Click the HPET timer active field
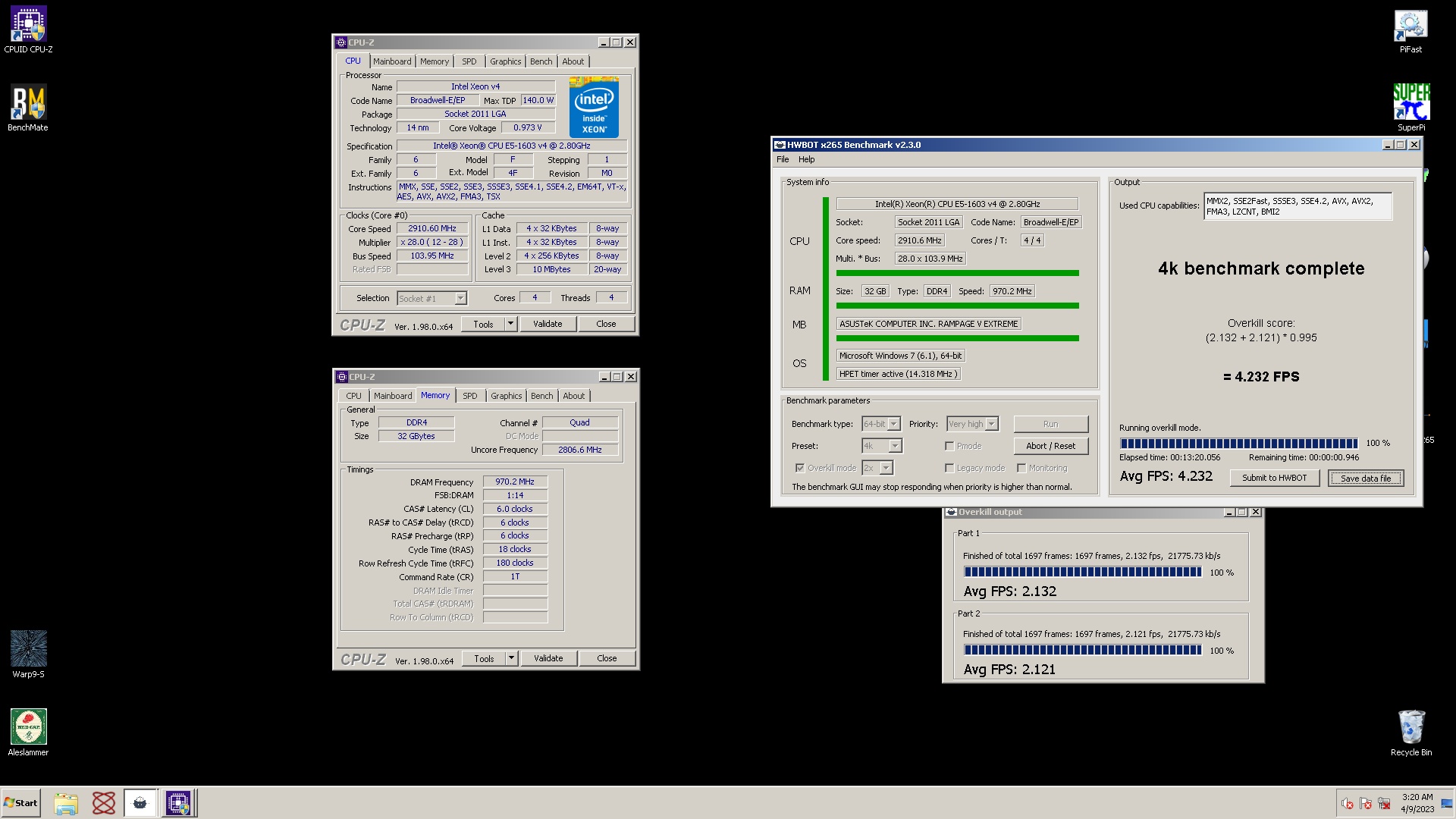This screenshot has width=1456, height=819. [x=899, y=374]
